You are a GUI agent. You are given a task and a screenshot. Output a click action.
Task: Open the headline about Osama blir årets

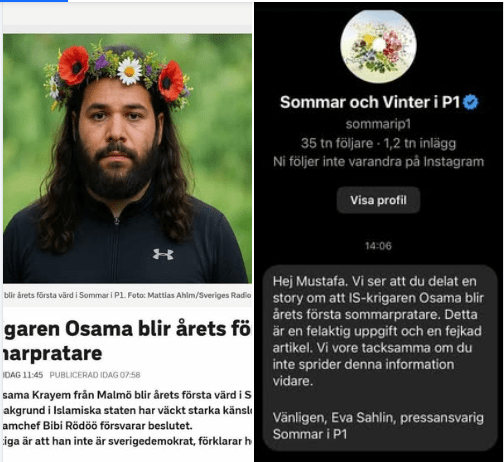click(x=127, y=341)
